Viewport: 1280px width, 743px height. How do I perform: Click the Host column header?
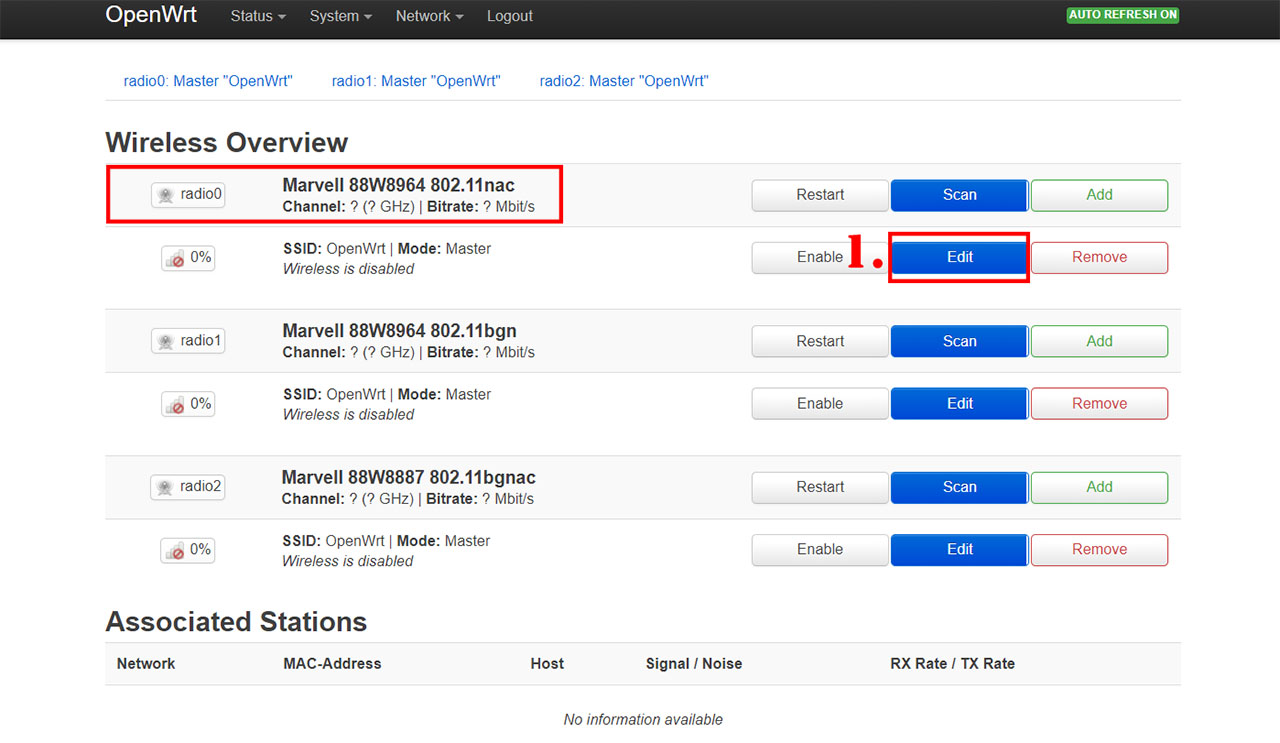click(547, 663)
